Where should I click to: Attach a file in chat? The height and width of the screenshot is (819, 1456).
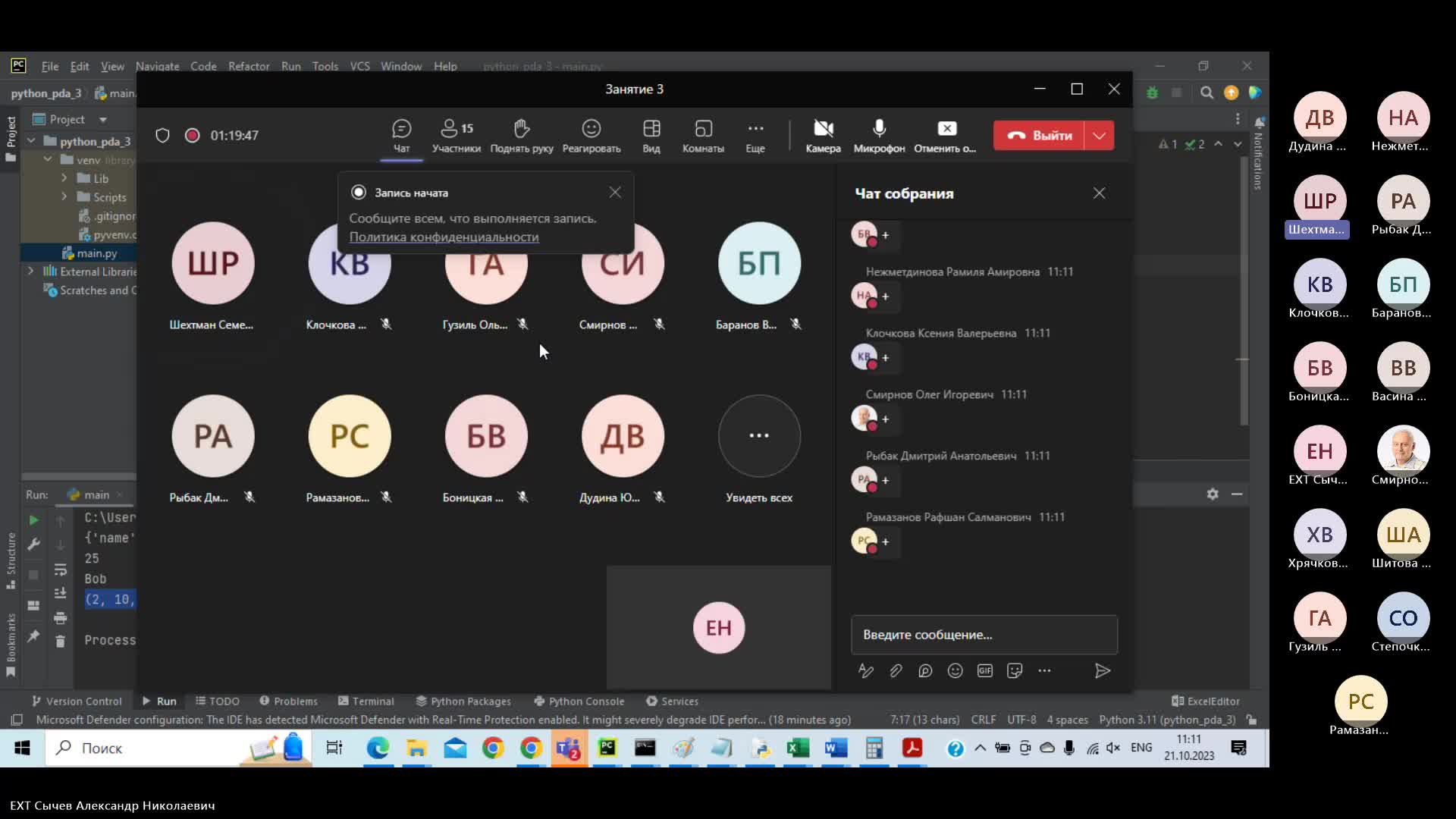[x=896, y=670]
